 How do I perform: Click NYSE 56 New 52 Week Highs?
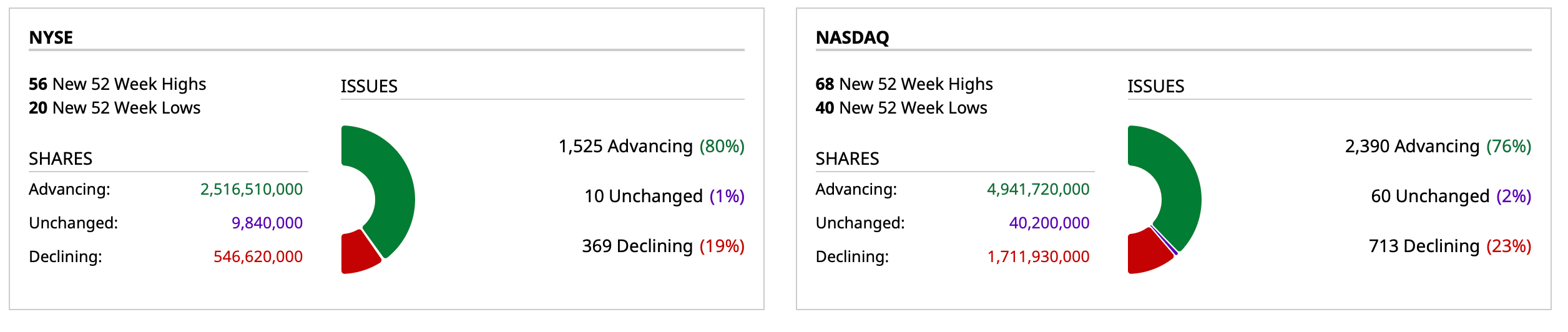[117, 84]
